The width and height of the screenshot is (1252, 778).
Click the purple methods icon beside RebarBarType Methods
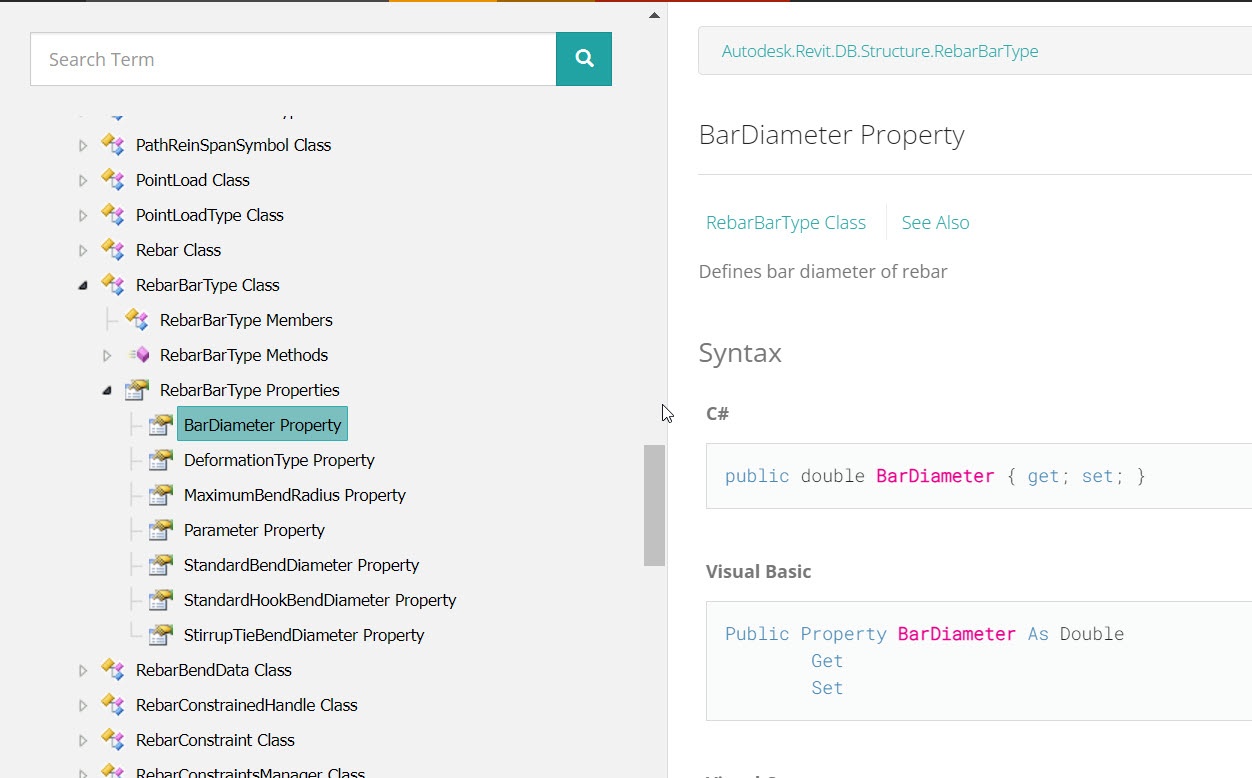tap(138, 355)
